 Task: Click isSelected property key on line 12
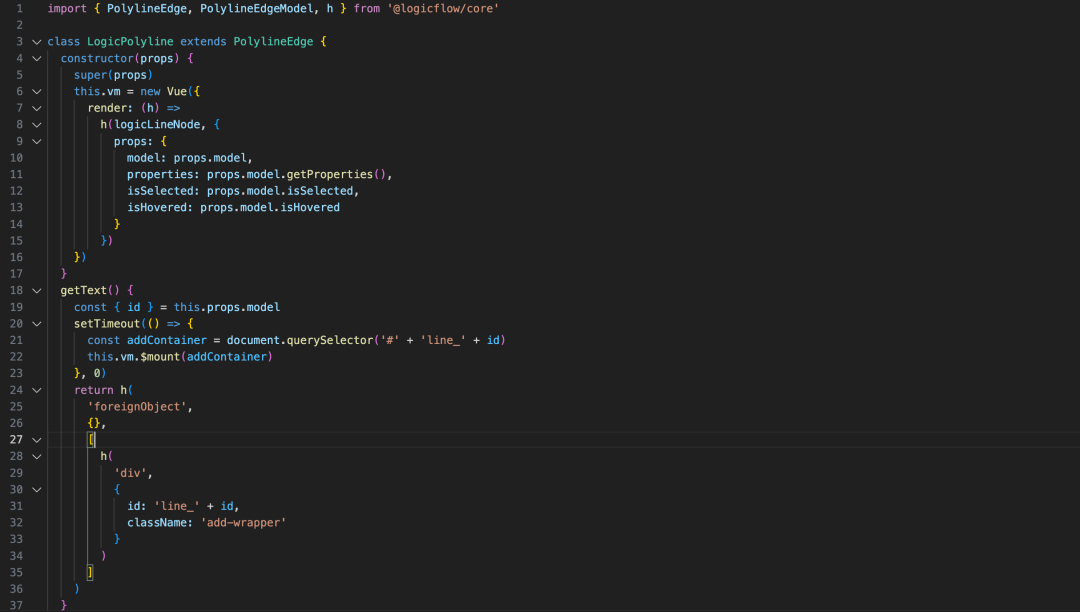tap(160, 191)
